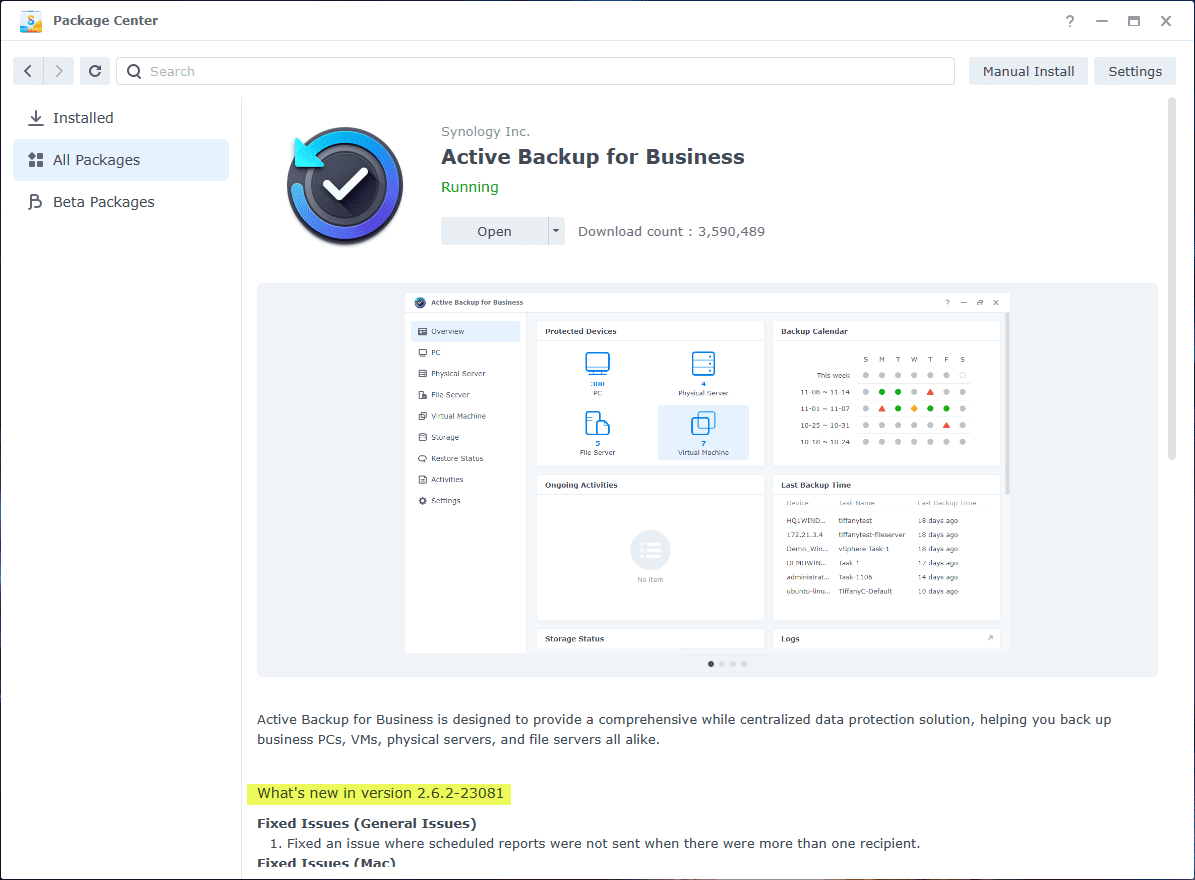The height and width of the screenshot is (880, 1195).
Task: Click the Beta Packages B icon
Action: (35, 202)
